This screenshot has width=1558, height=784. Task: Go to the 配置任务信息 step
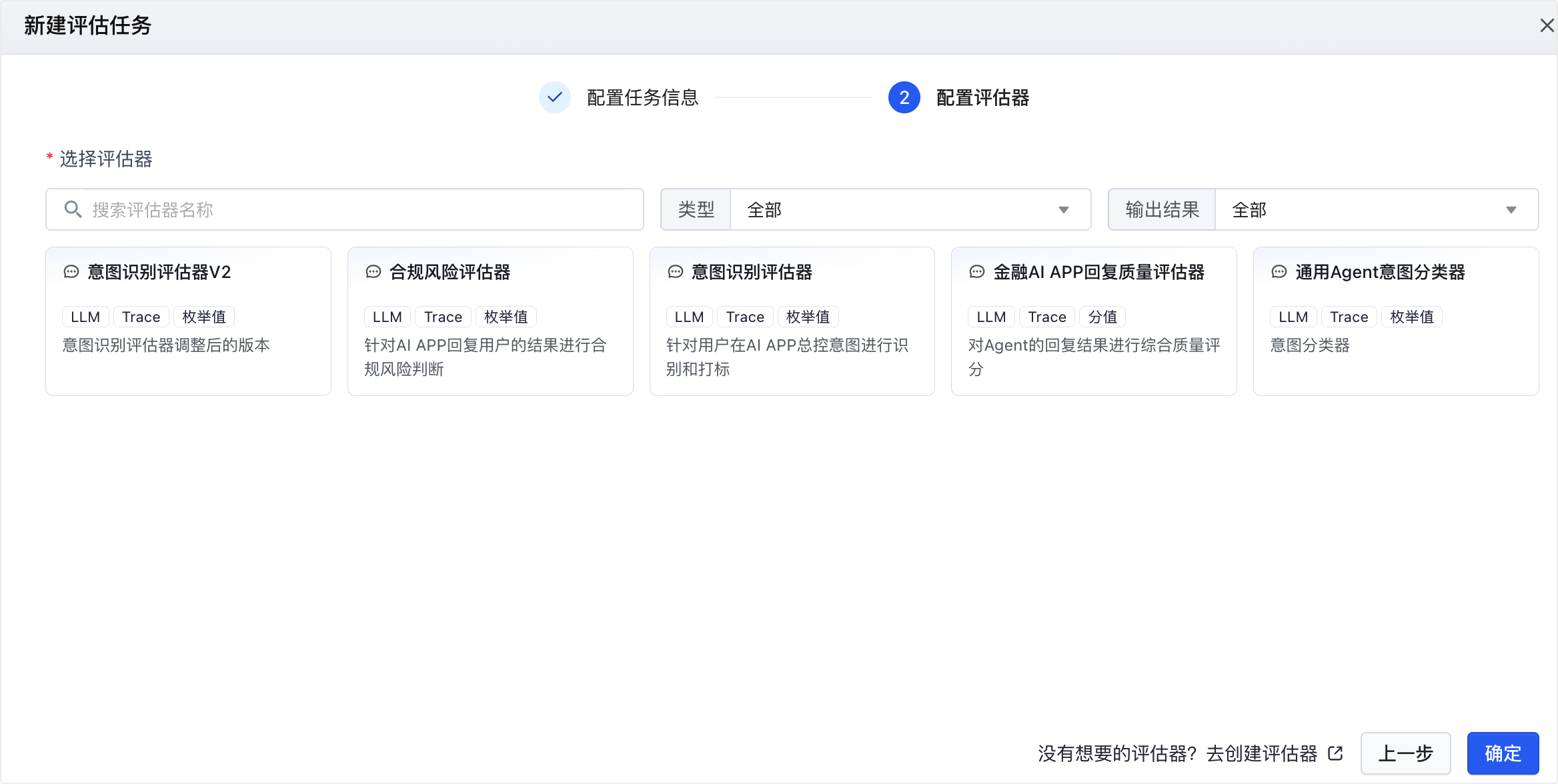click(x=642, y=97)
